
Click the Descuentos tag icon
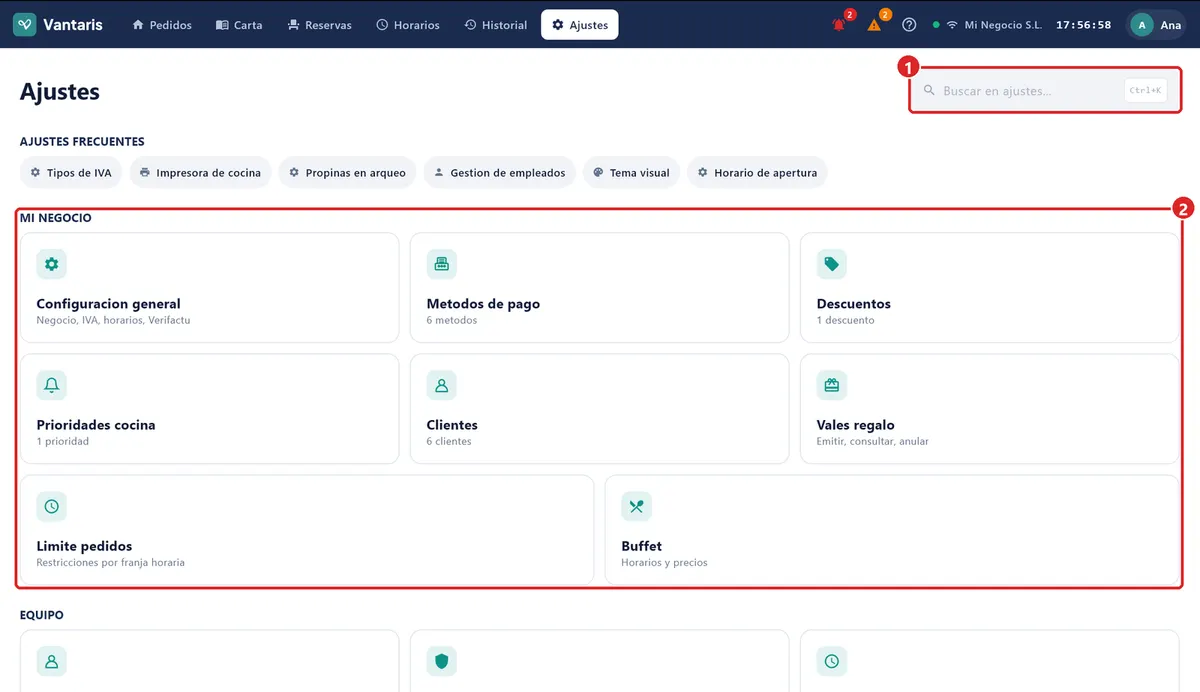click(x=832, y=264)
